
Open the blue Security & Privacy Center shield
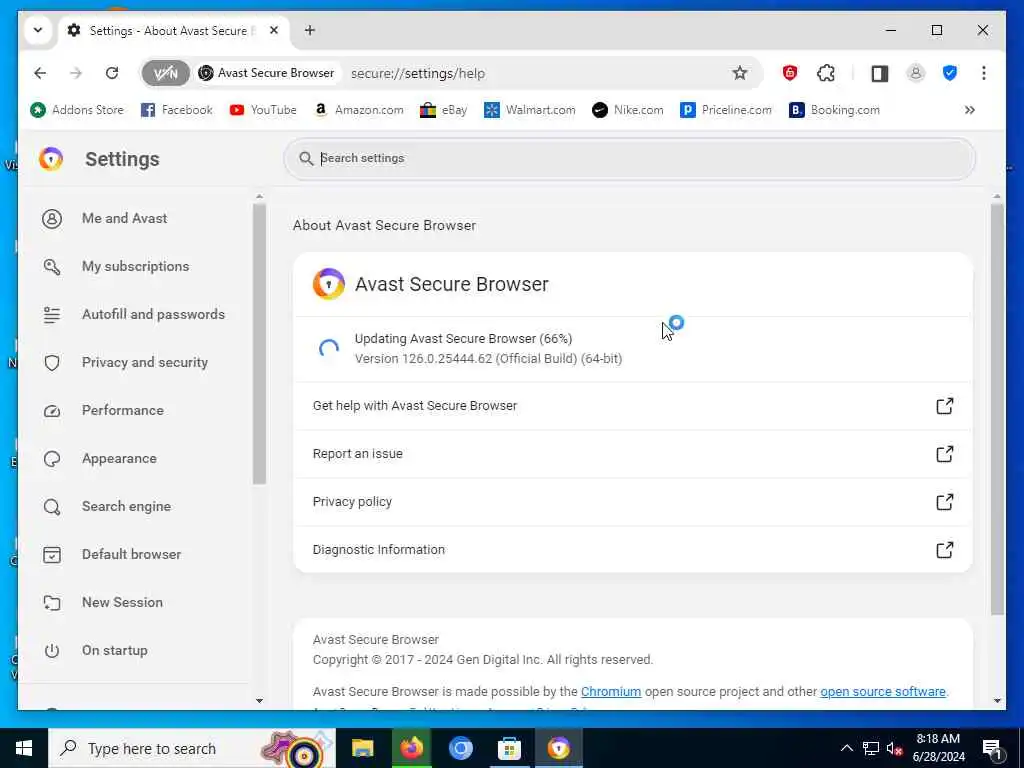coord(950,73)
